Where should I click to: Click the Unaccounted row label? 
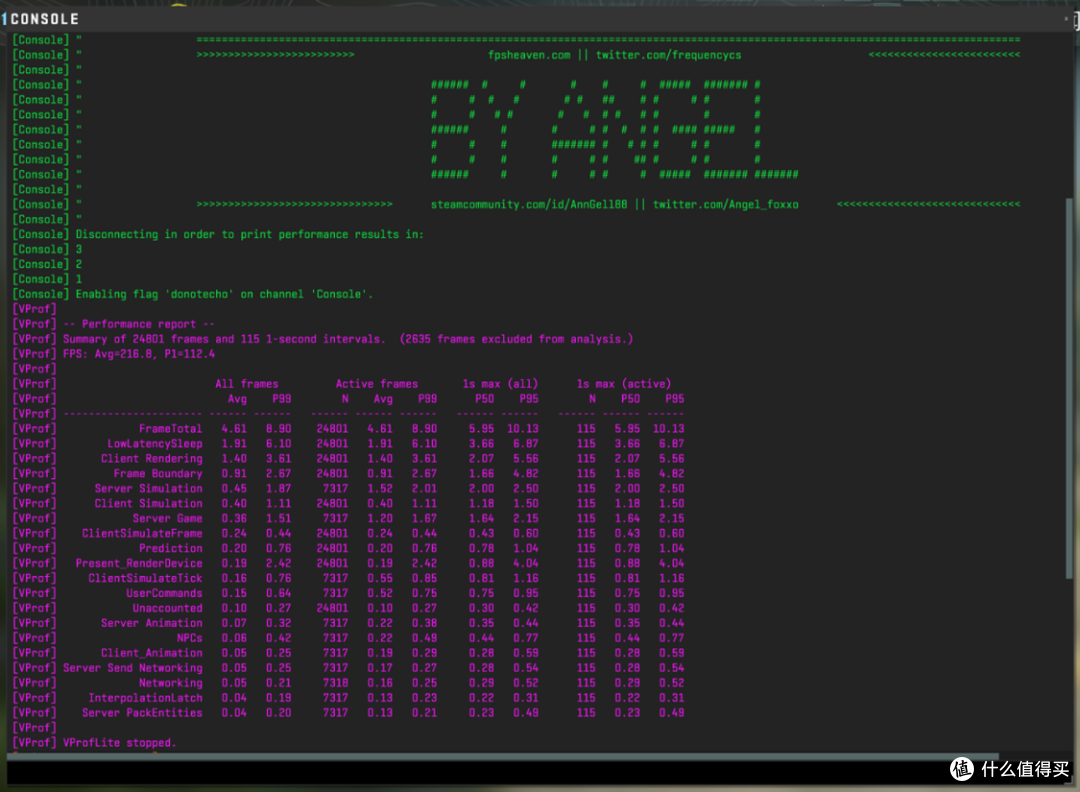click(167, 608)
